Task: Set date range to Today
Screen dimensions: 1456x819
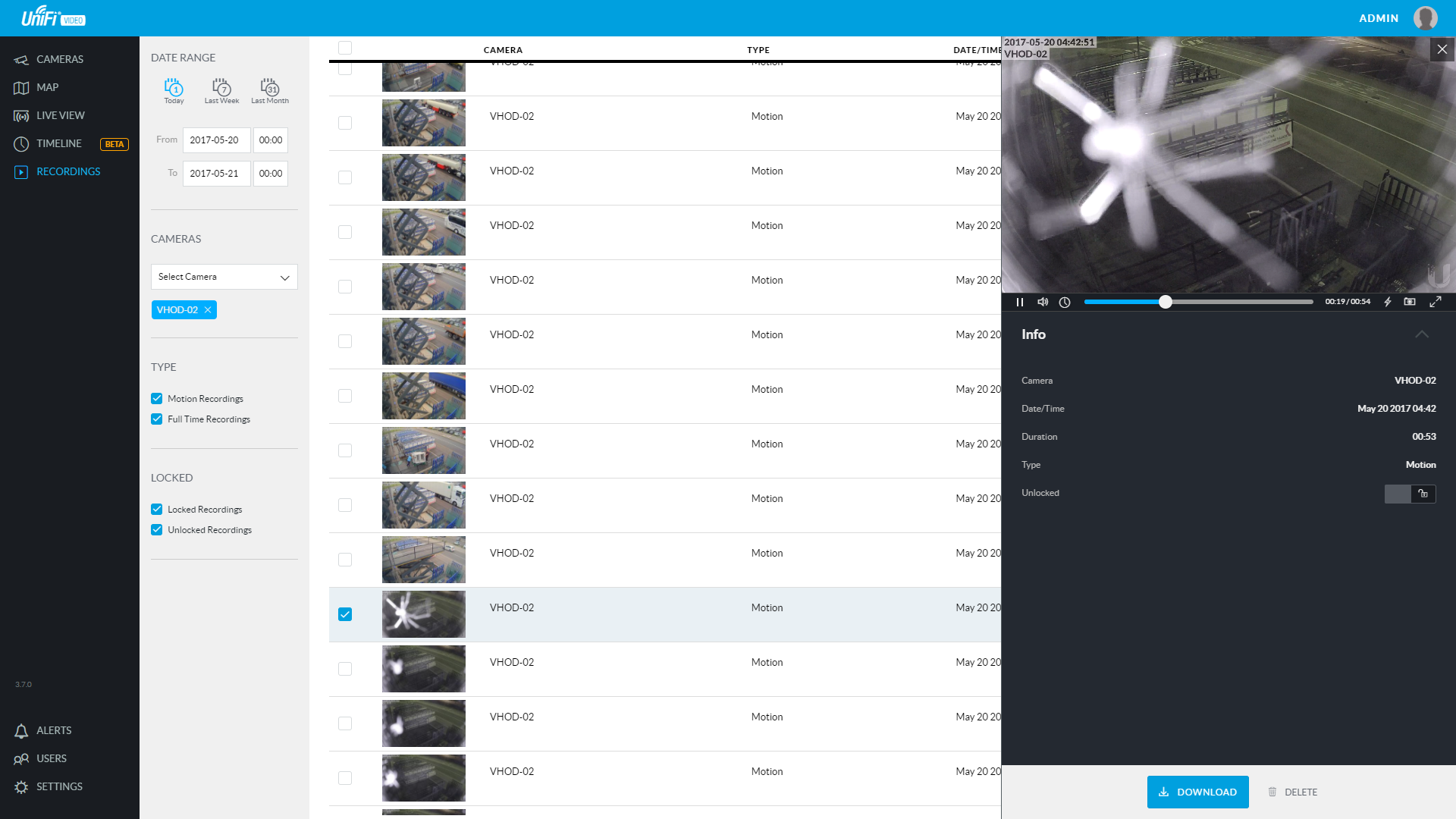Action: pos(174,90)
